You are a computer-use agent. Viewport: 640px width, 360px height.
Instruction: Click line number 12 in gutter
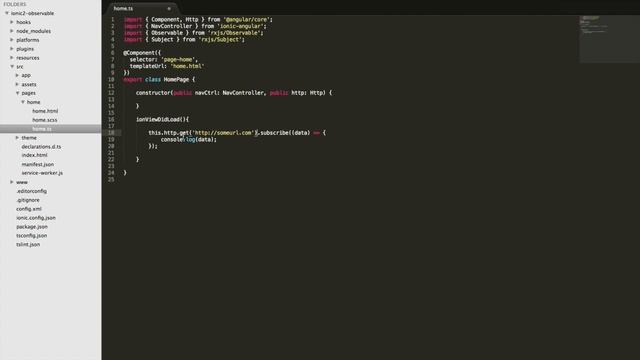(x=111, y=93)
